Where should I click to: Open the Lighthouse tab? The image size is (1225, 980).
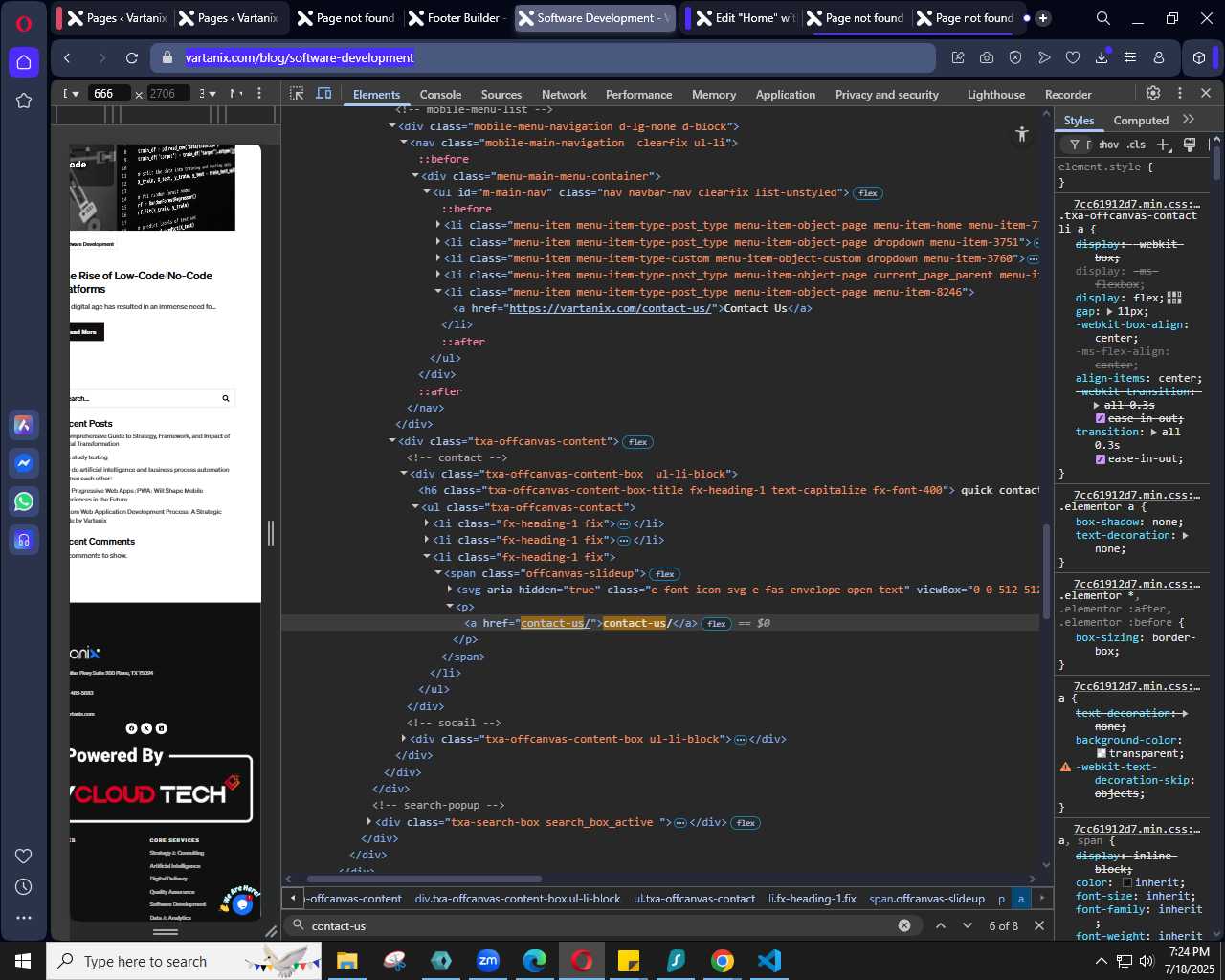pos(996,95)
